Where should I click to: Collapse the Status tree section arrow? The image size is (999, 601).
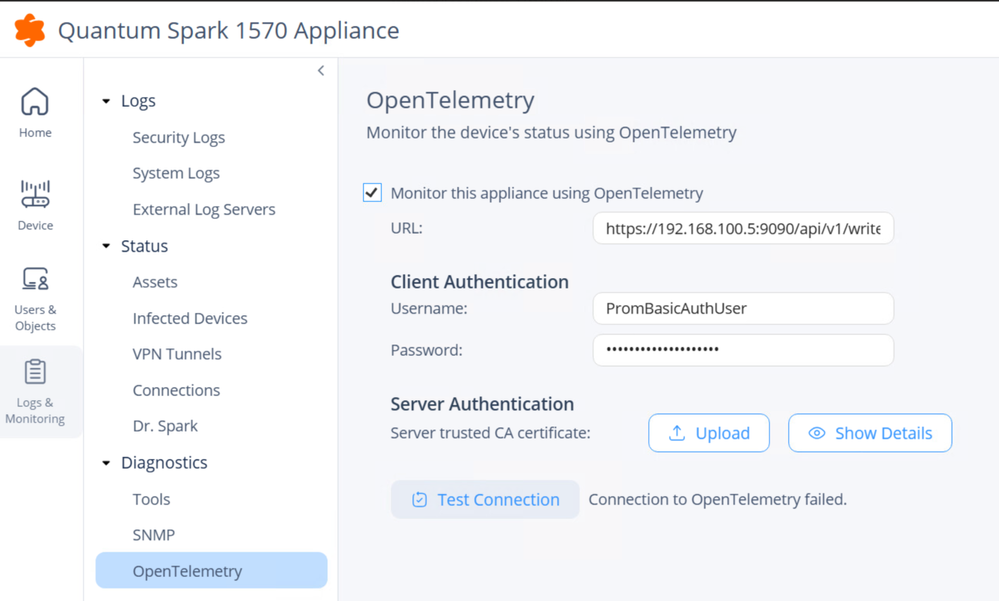106,245
